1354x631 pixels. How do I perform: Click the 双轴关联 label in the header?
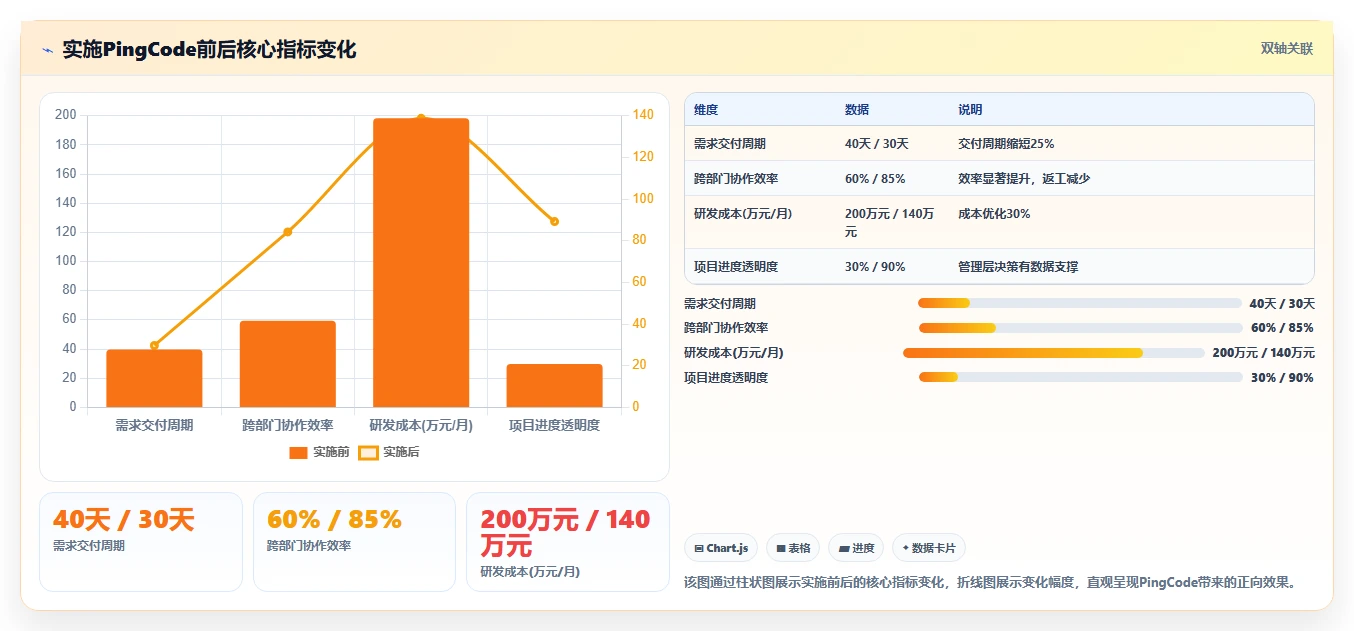(x=1286, y=48)
